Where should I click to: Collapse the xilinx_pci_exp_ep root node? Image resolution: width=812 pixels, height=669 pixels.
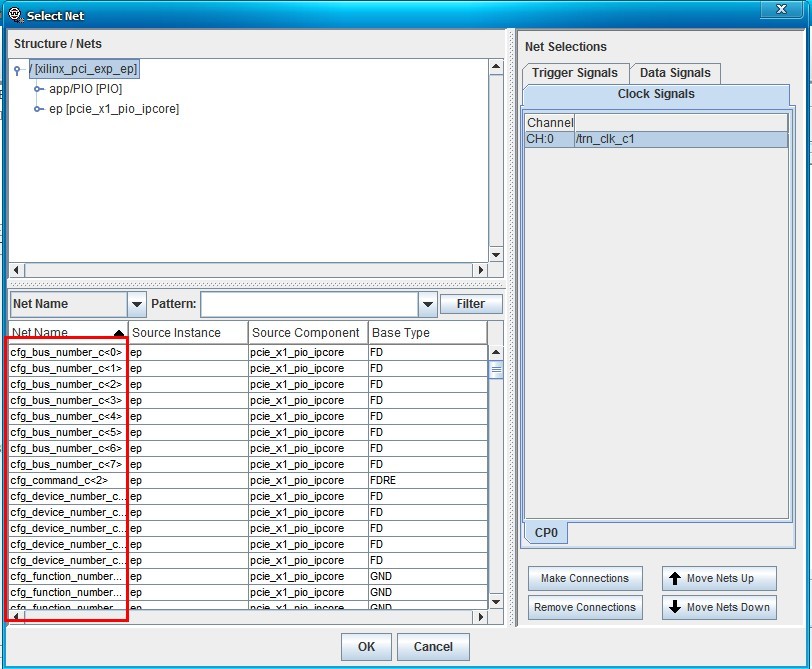18,69
